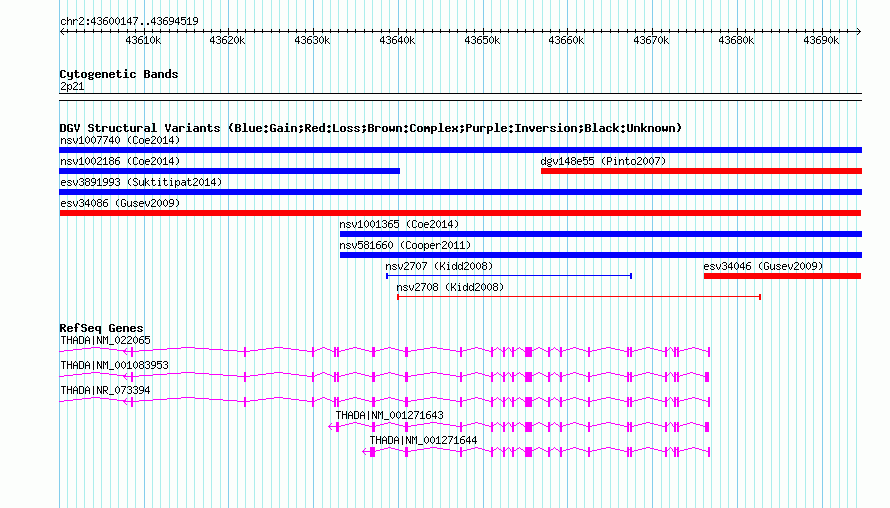Open transcript label THADA|NM_001271644
Screen dimensions: 890x508
[423, 440]
